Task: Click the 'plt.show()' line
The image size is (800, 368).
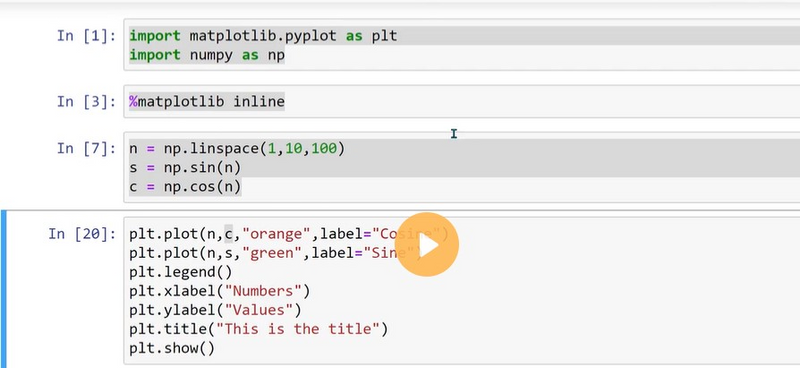Action: pyautogui.click(x=171, y=348)
